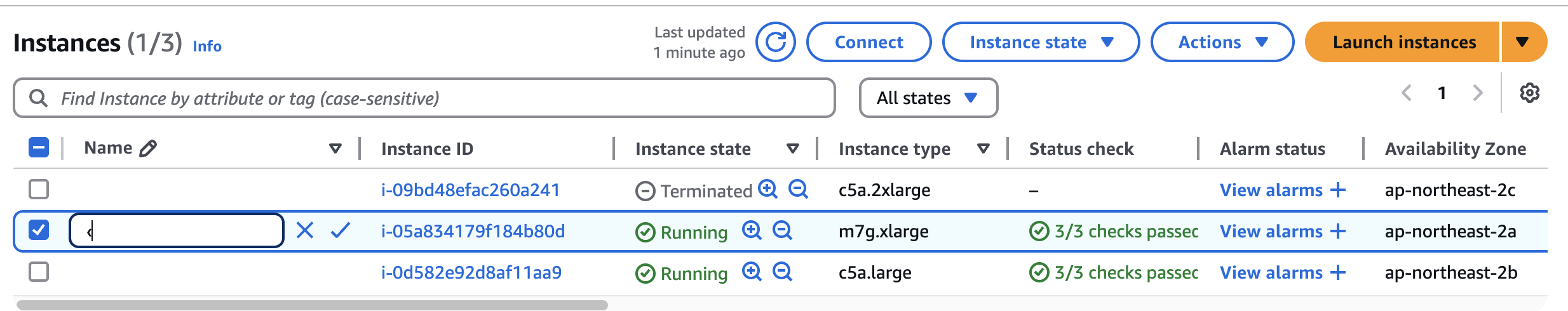Open the Instance state dropdown button
Viewport: 1568px width, 311px height.
1040,42
